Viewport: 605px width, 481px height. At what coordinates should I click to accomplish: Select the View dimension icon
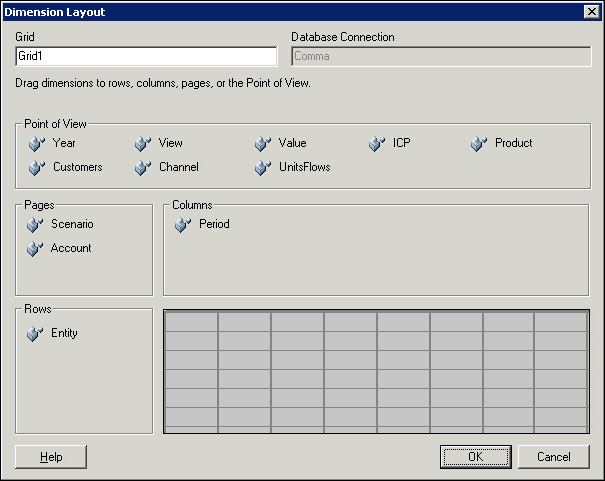point(143,144)
